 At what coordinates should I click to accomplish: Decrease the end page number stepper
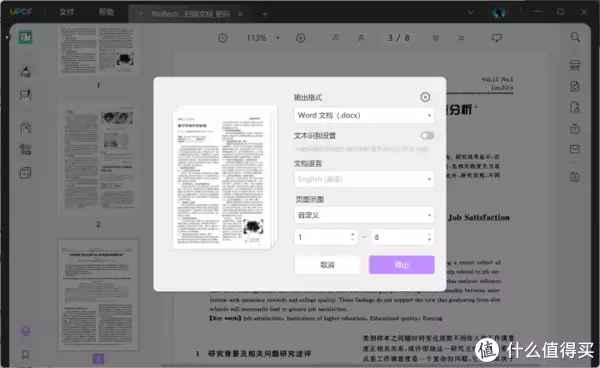[429, 241]
